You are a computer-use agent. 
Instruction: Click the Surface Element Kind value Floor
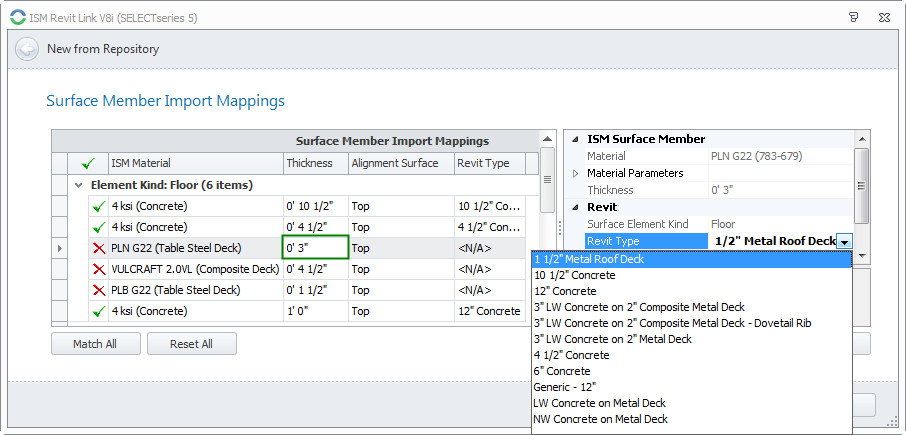[723, 224]
